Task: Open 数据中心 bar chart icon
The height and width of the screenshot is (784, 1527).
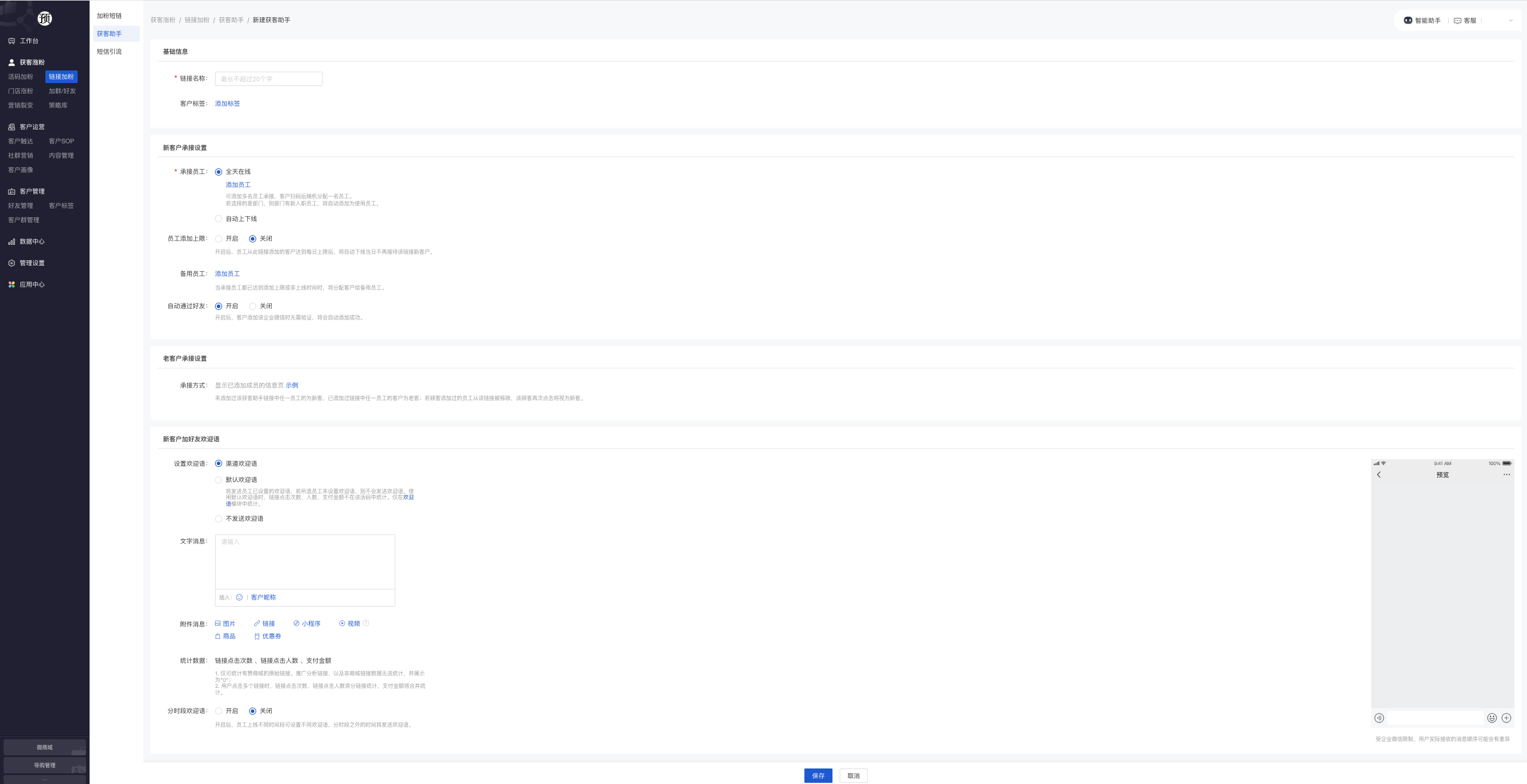Action: (x=11, y=242)
